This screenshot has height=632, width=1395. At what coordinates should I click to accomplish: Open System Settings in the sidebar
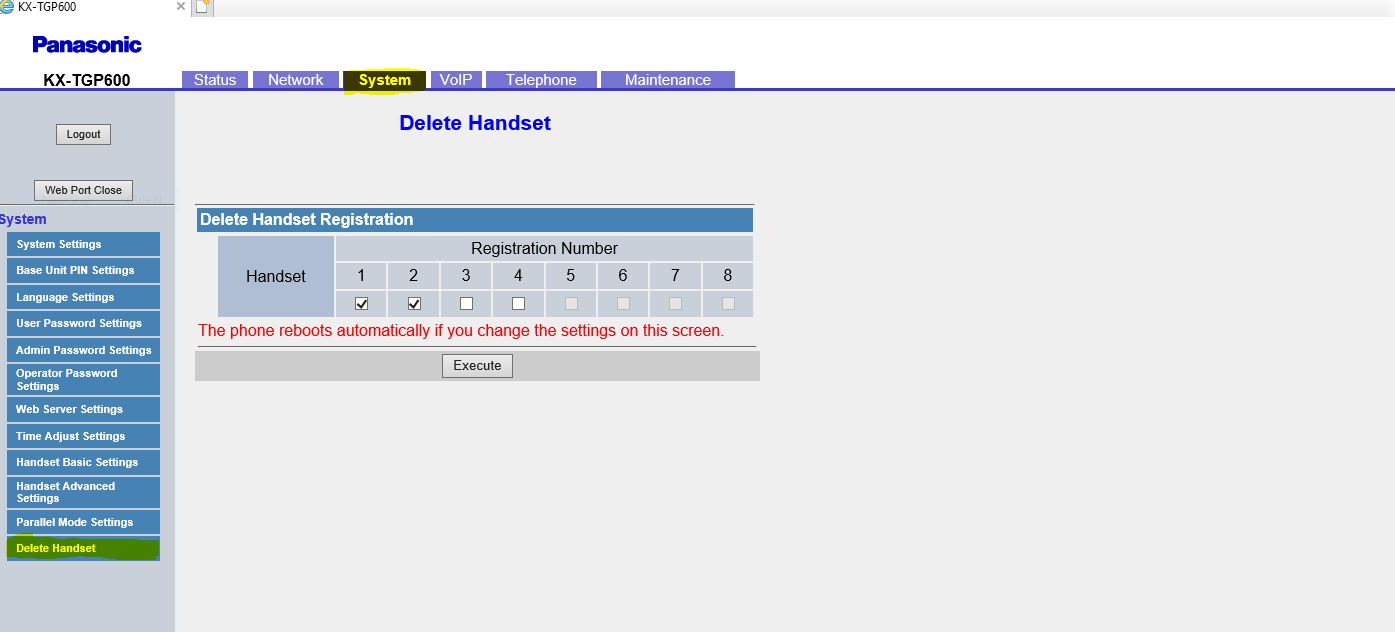[83, 243]
